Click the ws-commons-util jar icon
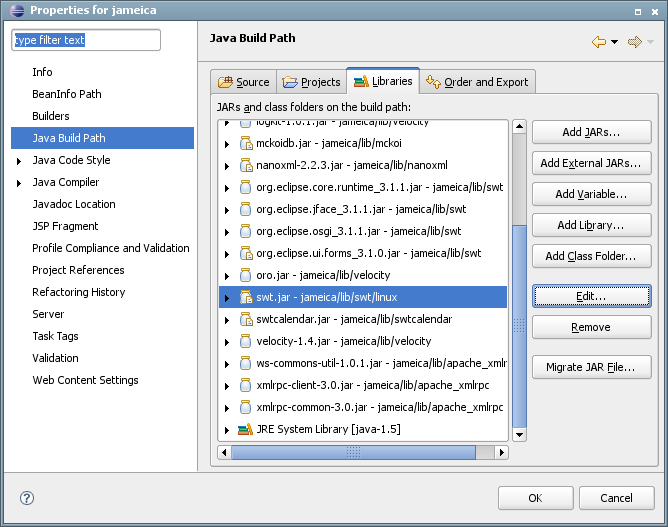Viewport: 668px width, 527px height. 245,363
